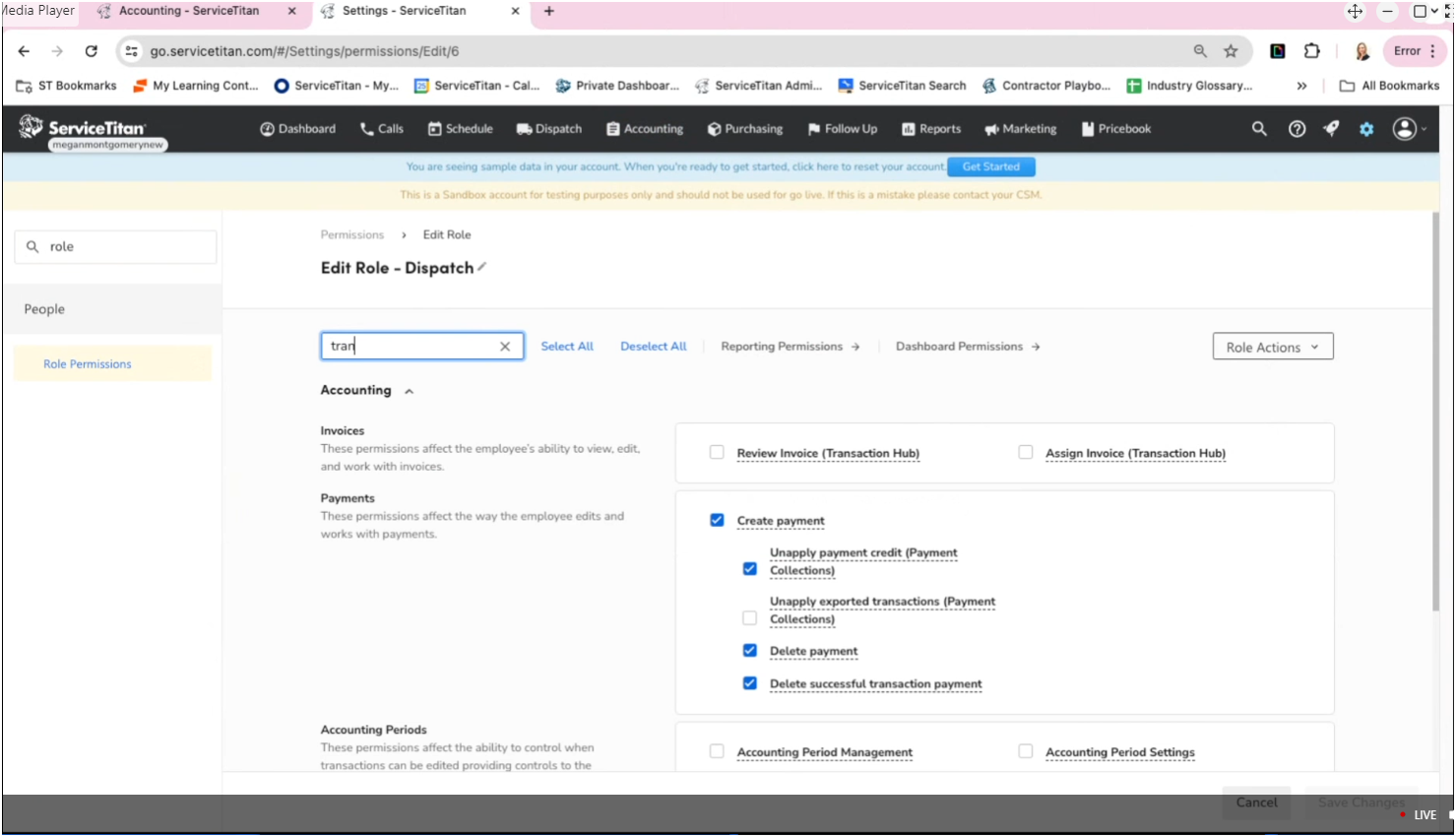This screenshot has height=837, width=1456.
Task: Click the settings search field containing role
Action: 115,247
